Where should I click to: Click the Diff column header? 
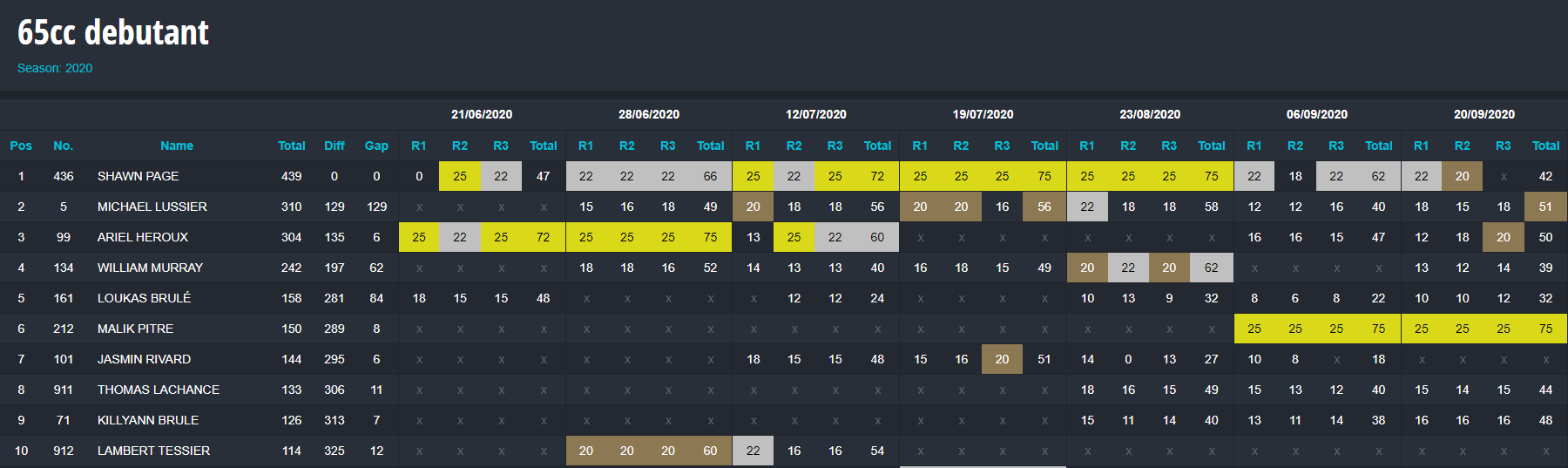tap(335, 146)
